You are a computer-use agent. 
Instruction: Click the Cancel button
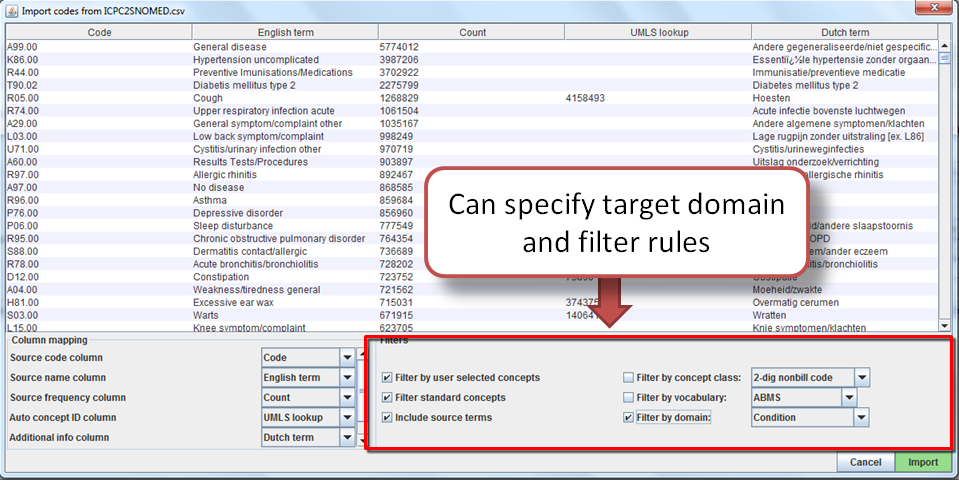click(x=865, y=463)
